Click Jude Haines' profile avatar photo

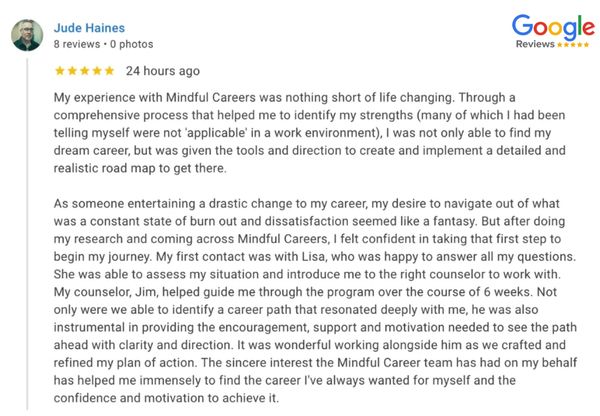[x=26, y=36]
